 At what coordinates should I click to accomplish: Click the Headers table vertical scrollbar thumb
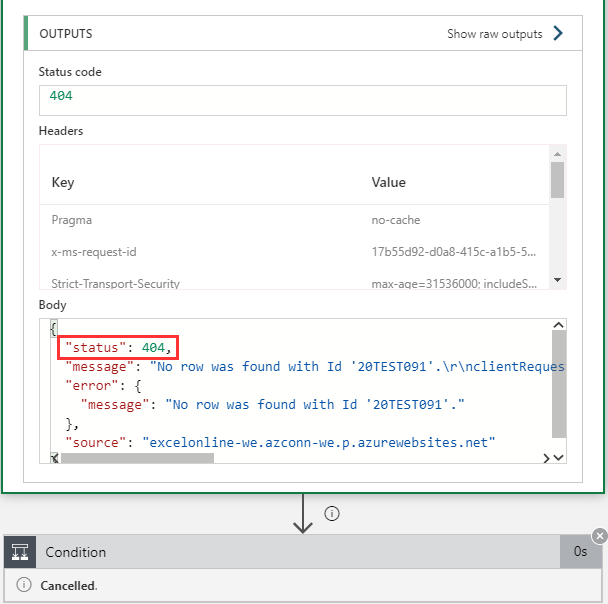(557, 181)
